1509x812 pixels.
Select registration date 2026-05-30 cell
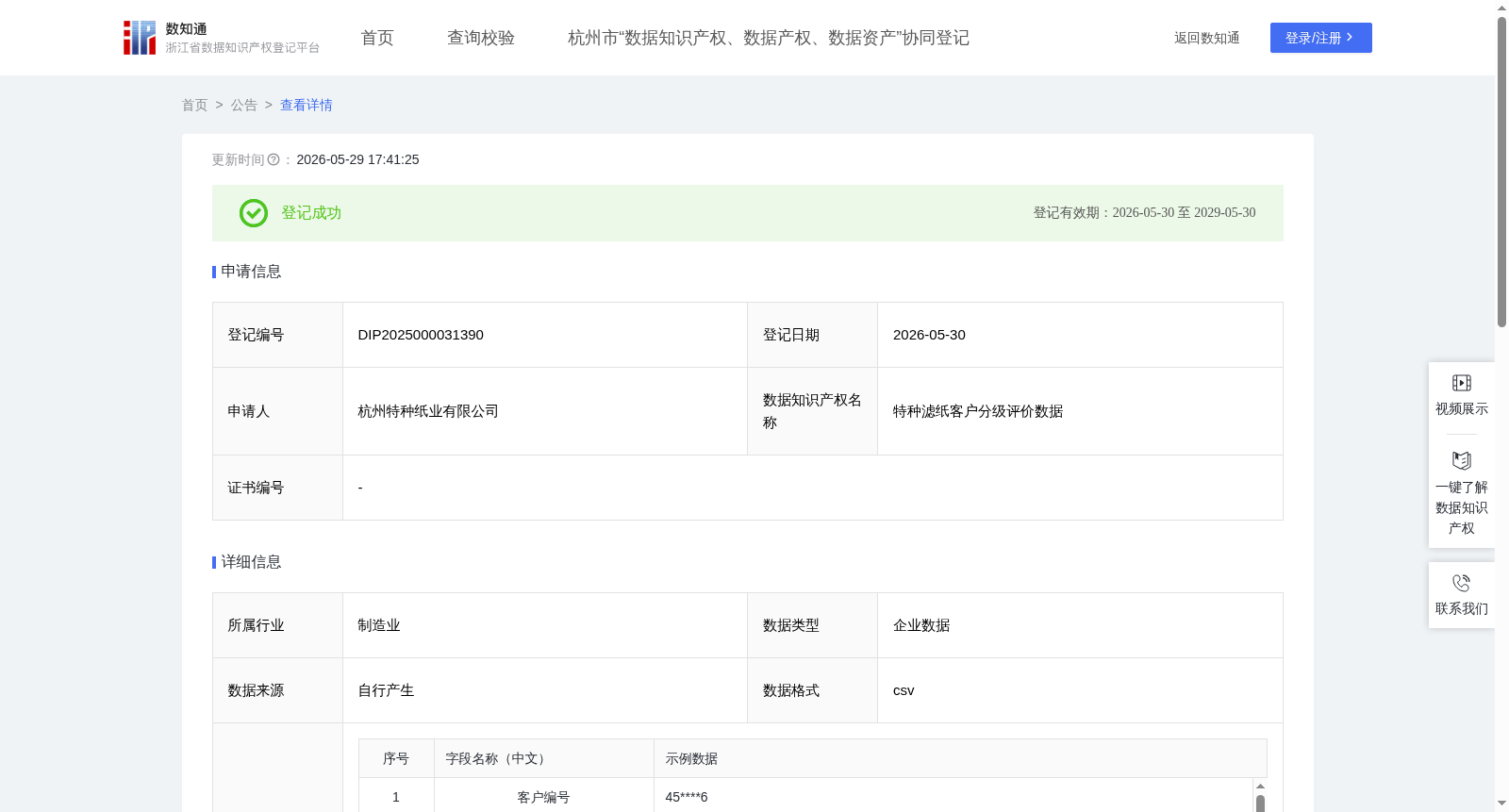pyautogui.click(x=1080, y=335)
